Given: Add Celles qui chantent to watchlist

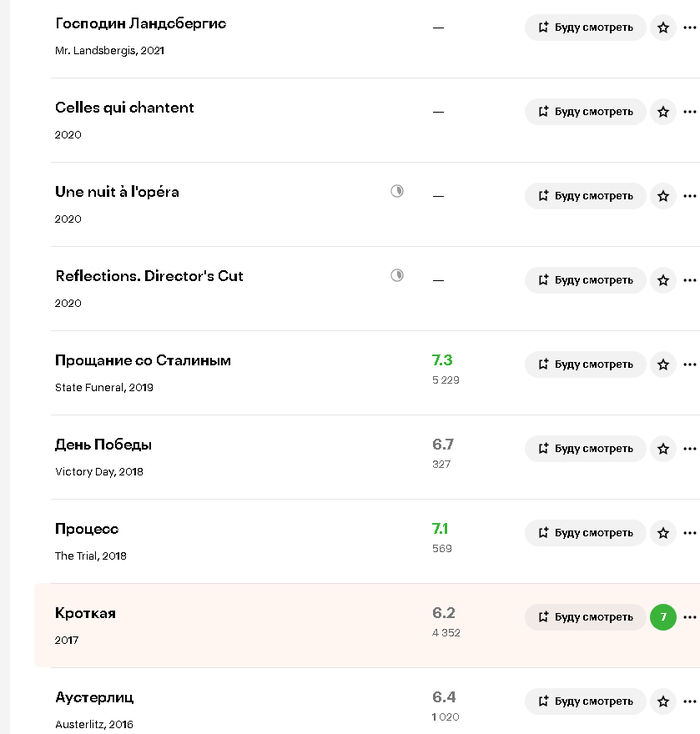Looking at the screenshot, I should pyautogui.click(x=585, y=112).
